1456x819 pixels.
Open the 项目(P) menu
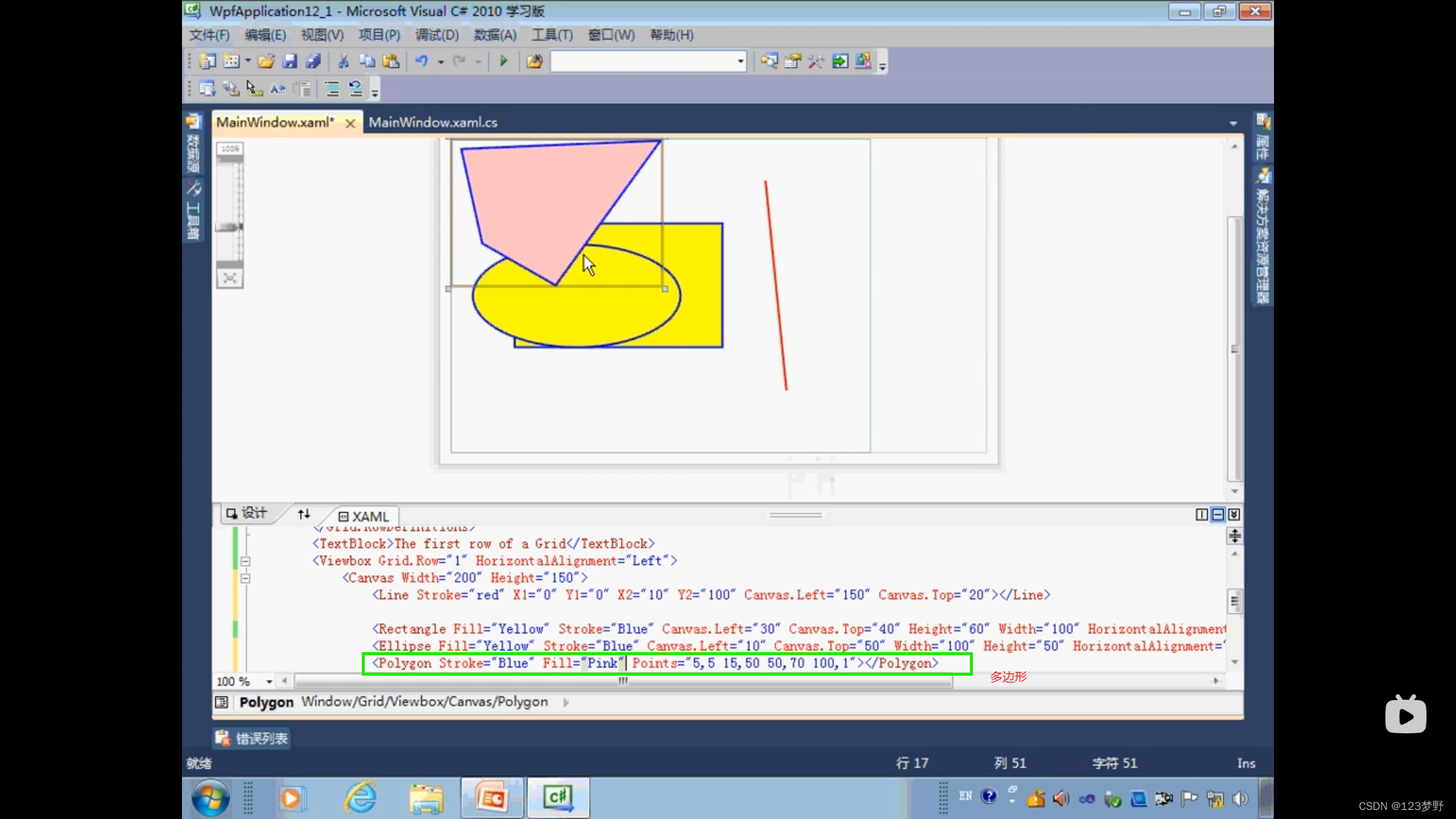point(379,35)
